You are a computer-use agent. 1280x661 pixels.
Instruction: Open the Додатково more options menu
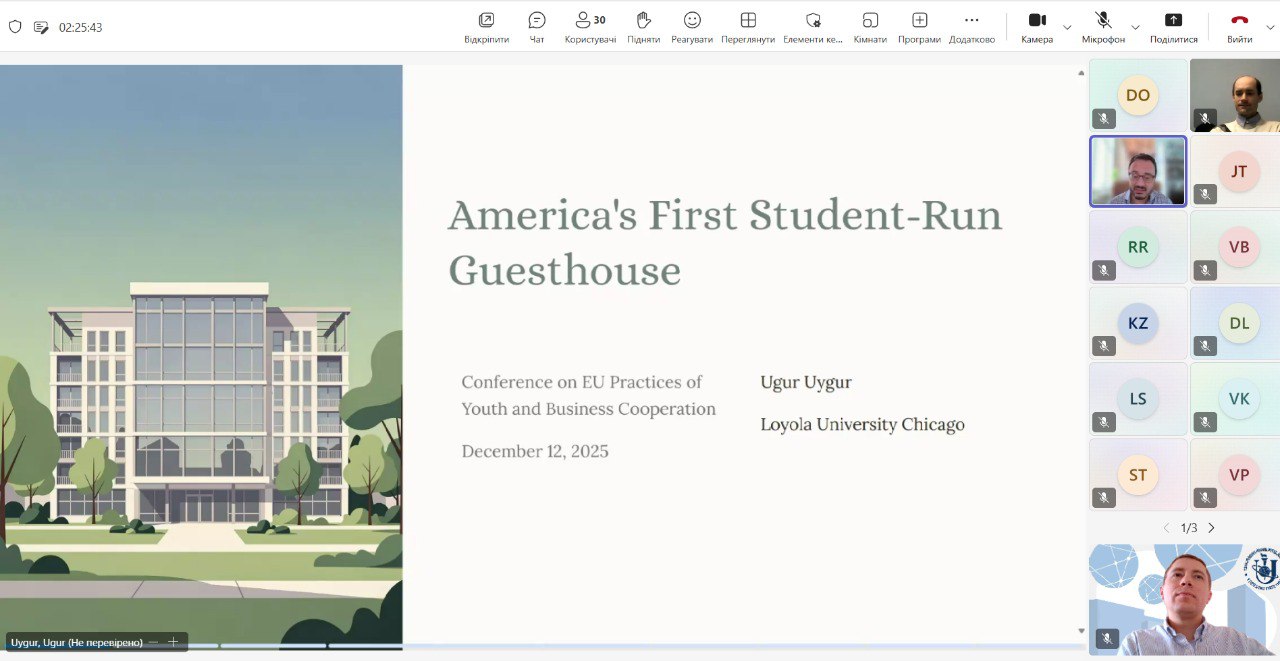(x=971, y=21)
